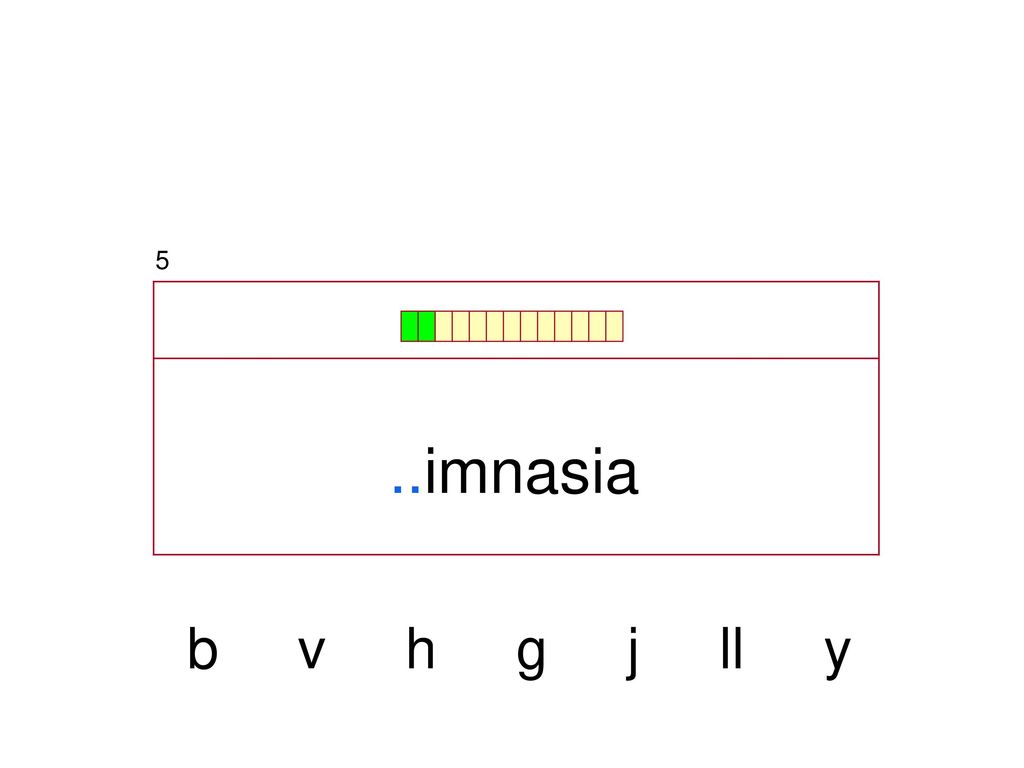Pick the 'll' digraph answer option
Screen dimensions: 1024x768
click(731, 648)
